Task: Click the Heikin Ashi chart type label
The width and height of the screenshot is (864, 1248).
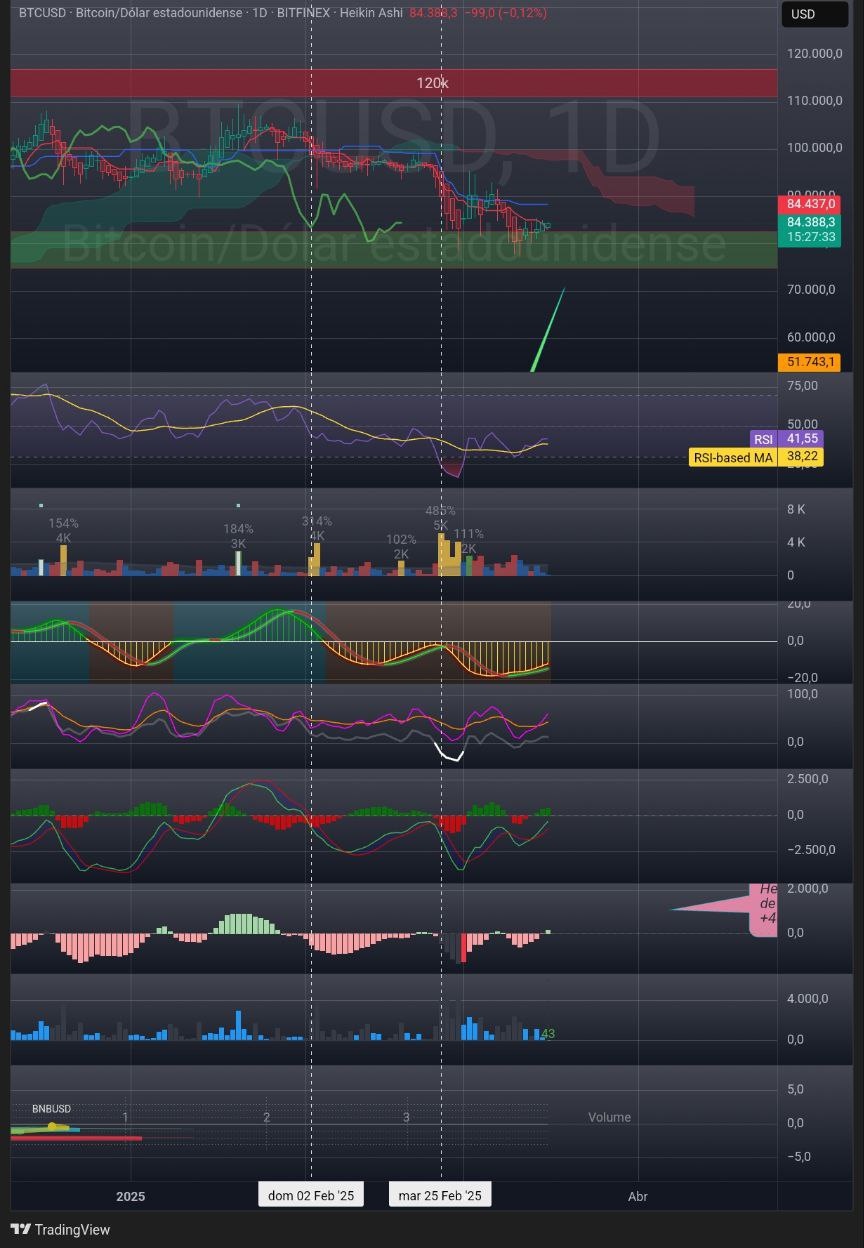Action: (371, 13)
